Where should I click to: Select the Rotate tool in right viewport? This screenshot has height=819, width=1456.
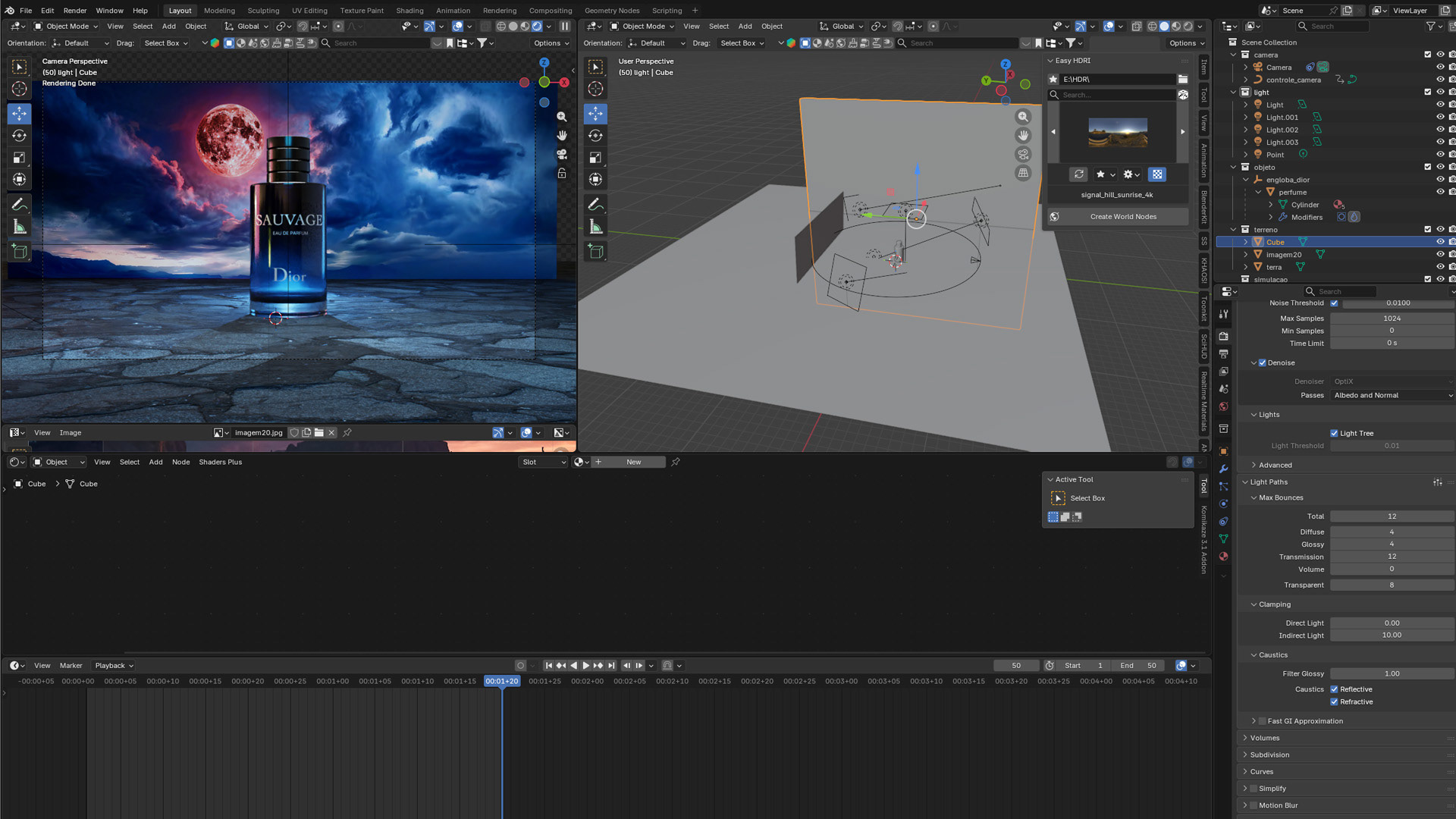click(596, 136)
